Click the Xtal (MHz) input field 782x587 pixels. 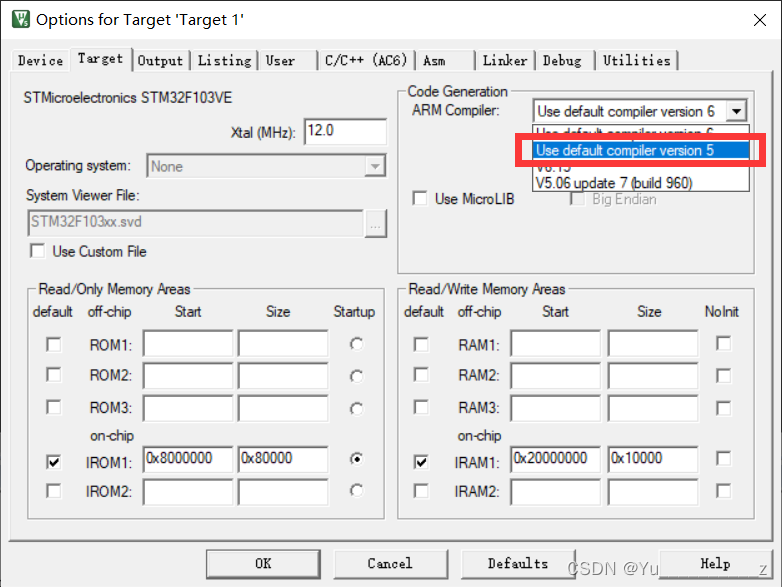tap(345, 132)
